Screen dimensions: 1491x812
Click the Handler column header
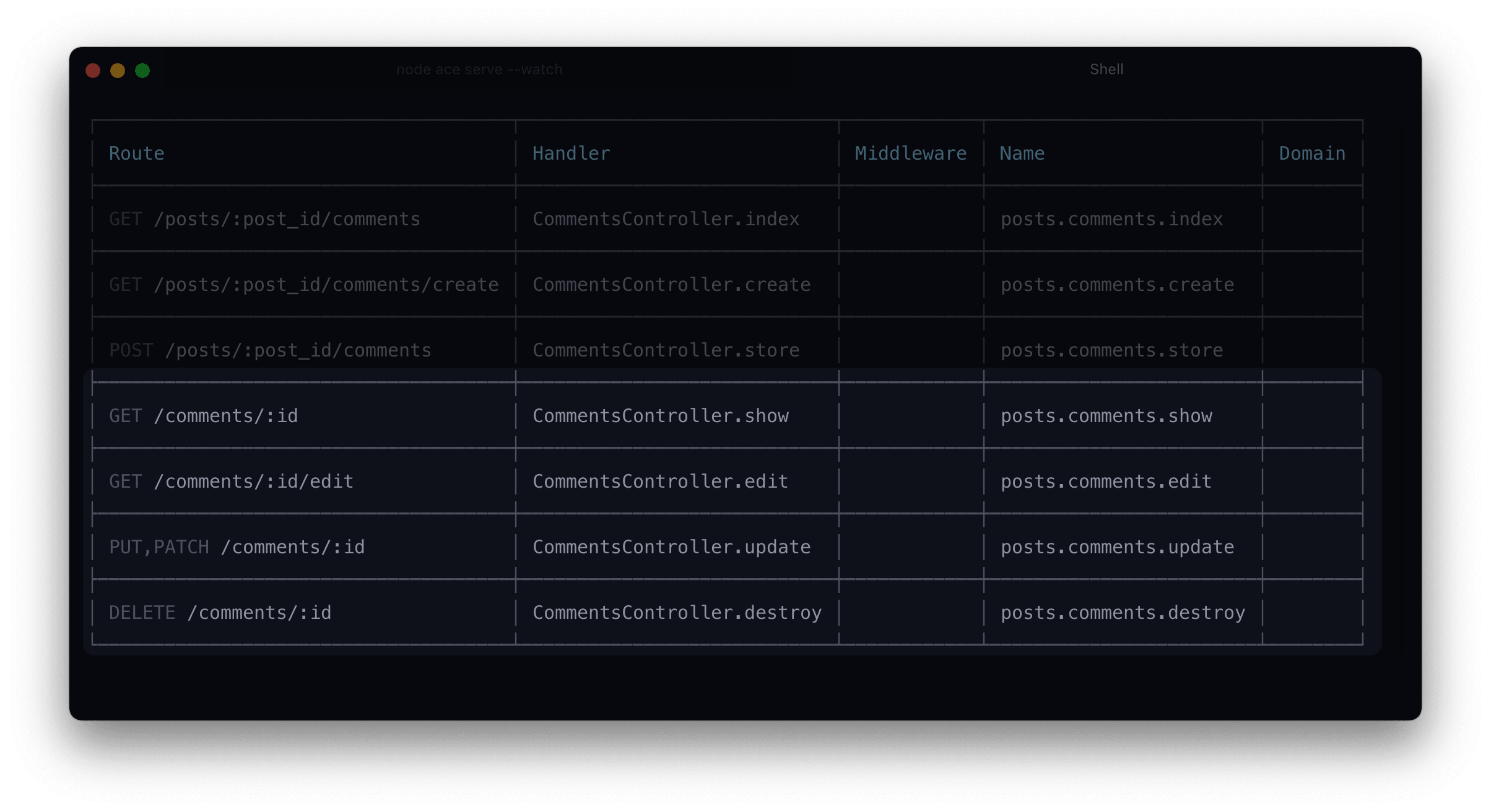571,153
